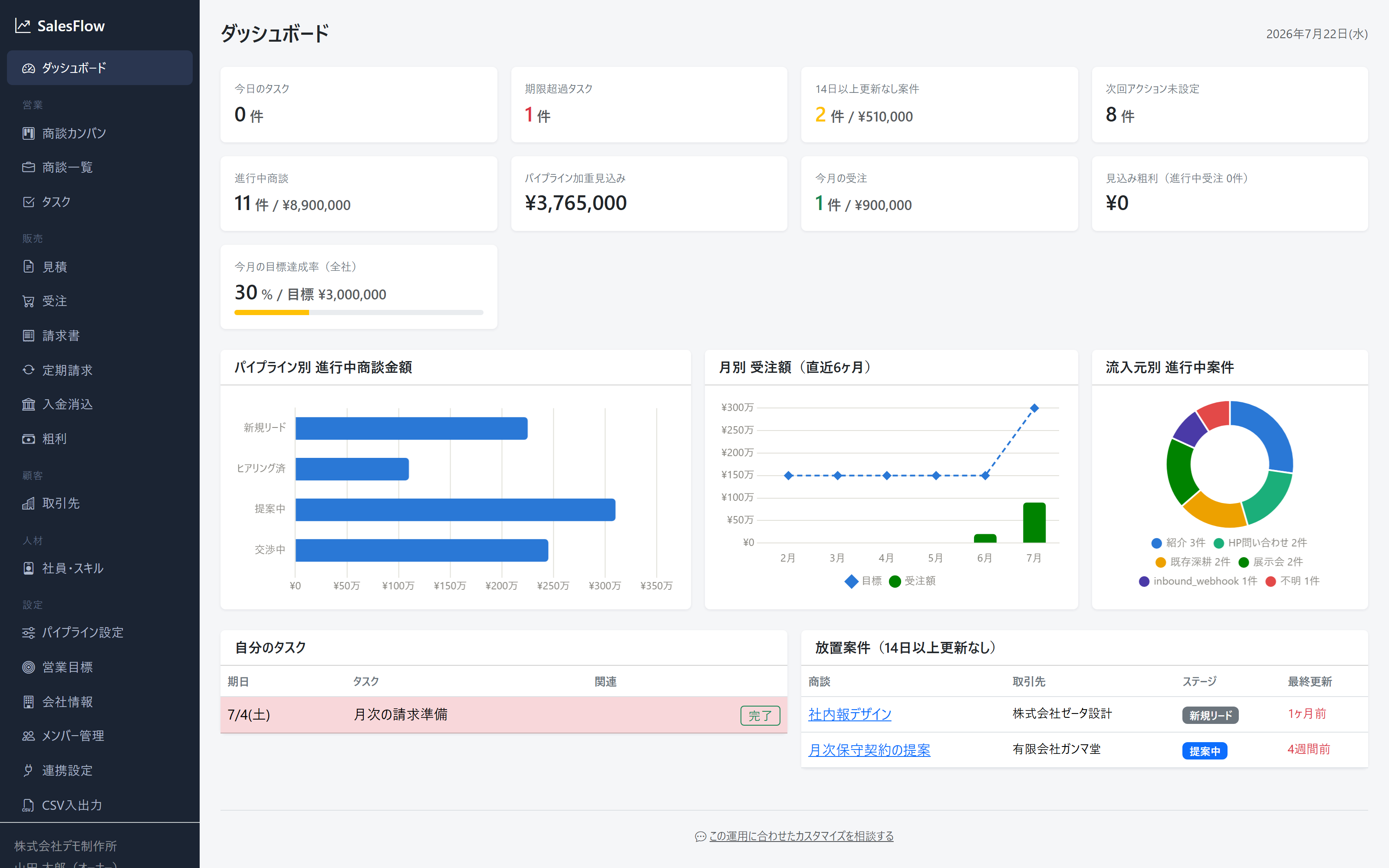This screenshot has width=1389, height=868.
Task: Click the 最終更新 column header
Action: [1310, 681]
